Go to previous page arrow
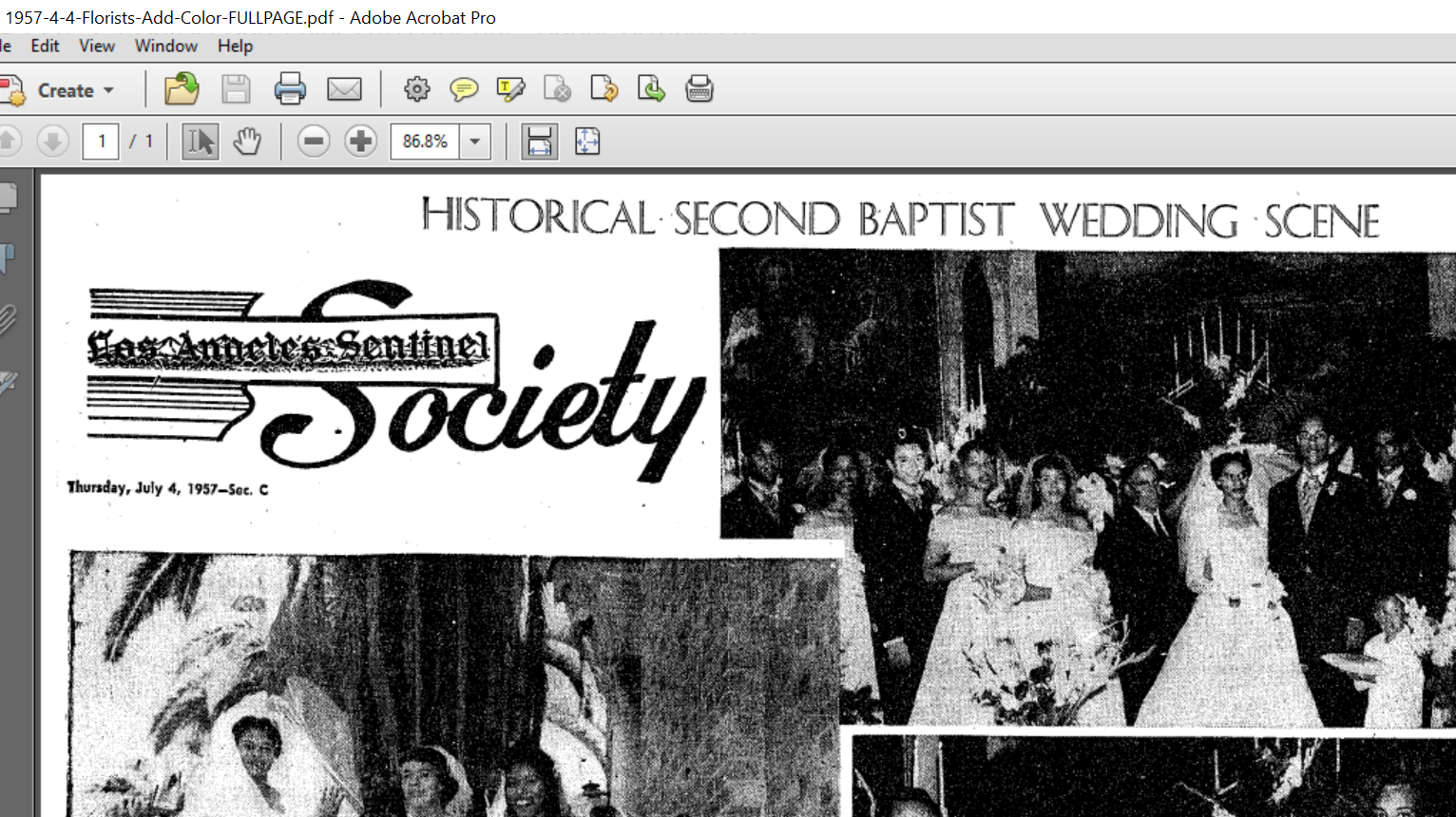This screenshot has width=1456, height=817. (x=8, y=142)
